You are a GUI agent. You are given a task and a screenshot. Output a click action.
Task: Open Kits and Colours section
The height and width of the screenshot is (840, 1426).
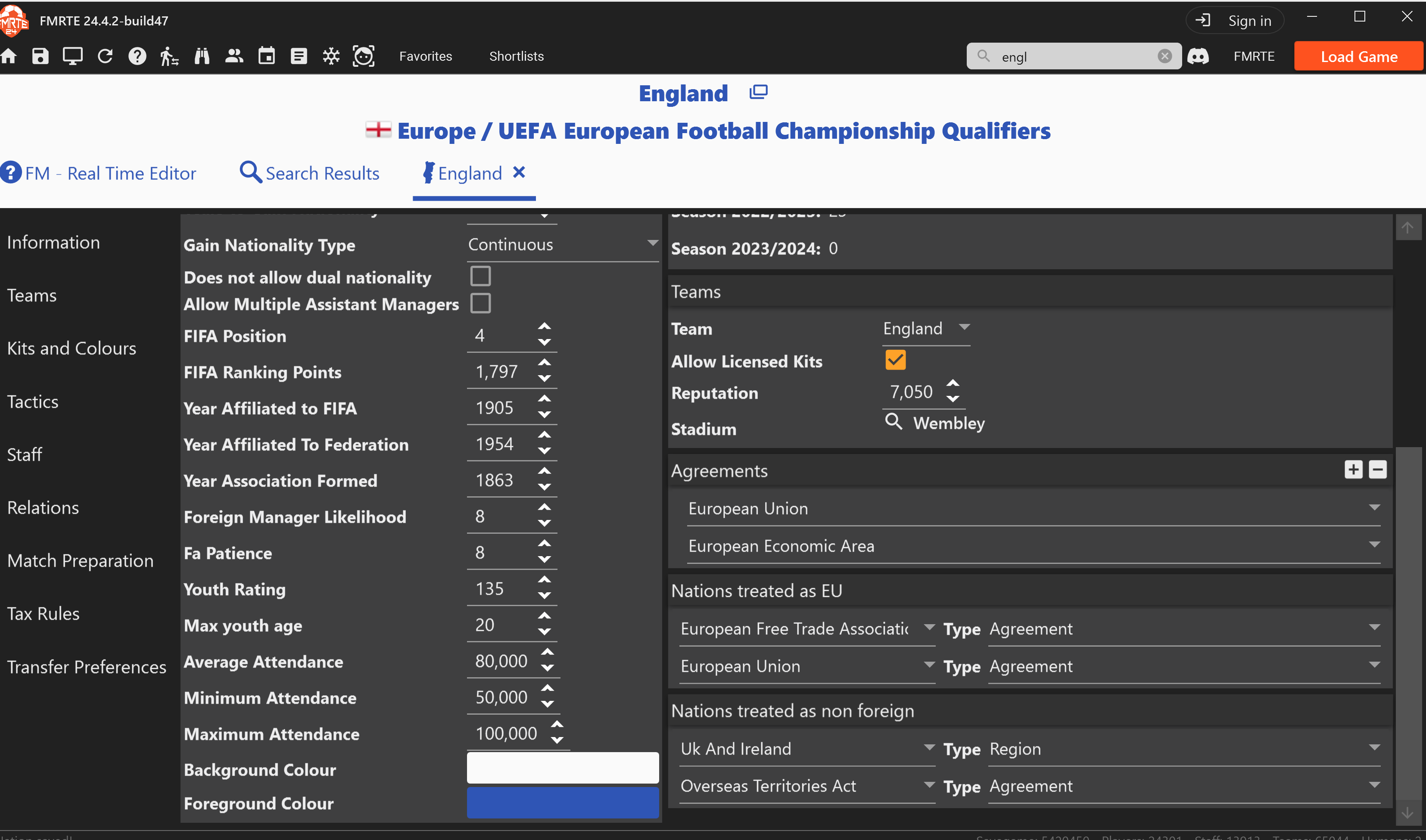[x=72, y=348]
